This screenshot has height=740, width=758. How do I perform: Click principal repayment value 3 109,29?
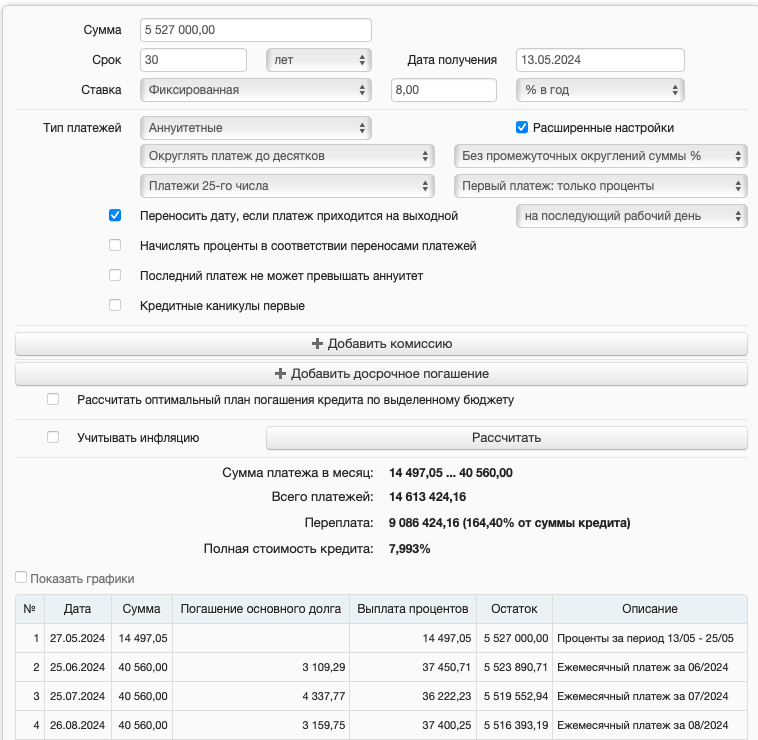click(x=324, y=667)
